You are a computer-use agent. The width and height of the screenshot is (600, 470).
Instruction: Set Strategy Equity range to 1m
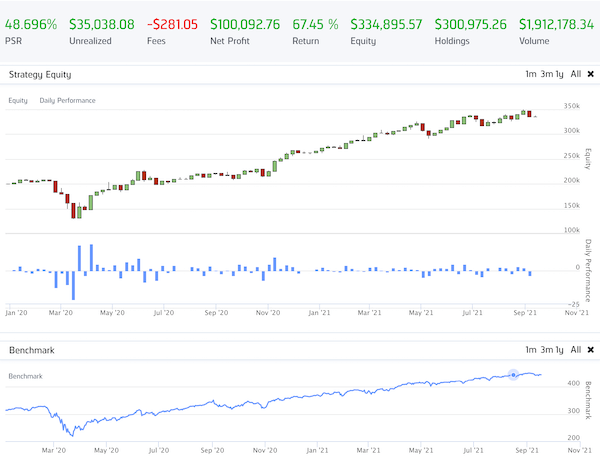(x=530, y=74)
